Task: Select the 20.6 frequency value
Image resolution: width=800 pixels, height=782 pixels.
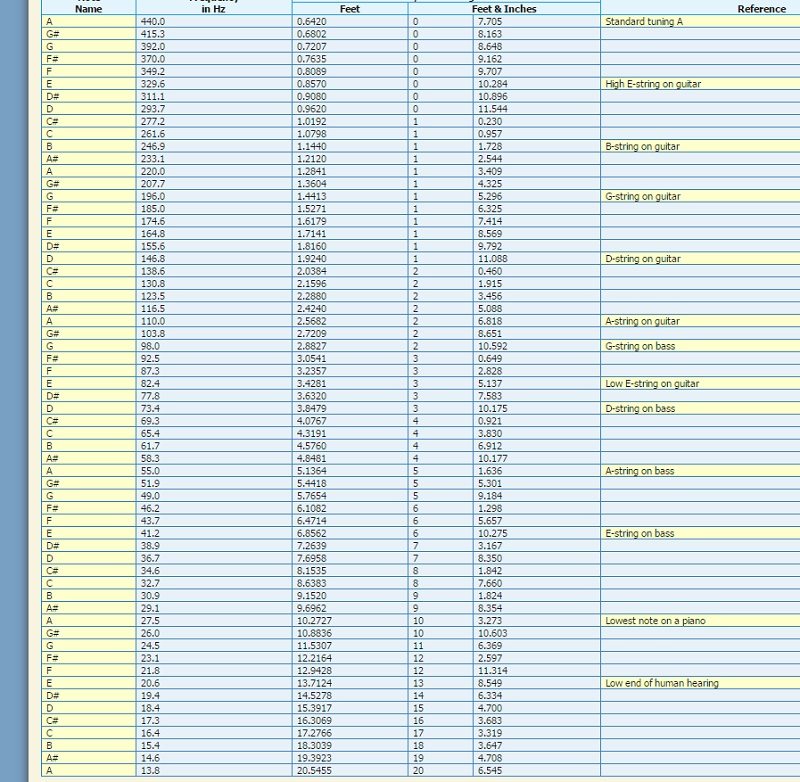Action: (214, 683)
